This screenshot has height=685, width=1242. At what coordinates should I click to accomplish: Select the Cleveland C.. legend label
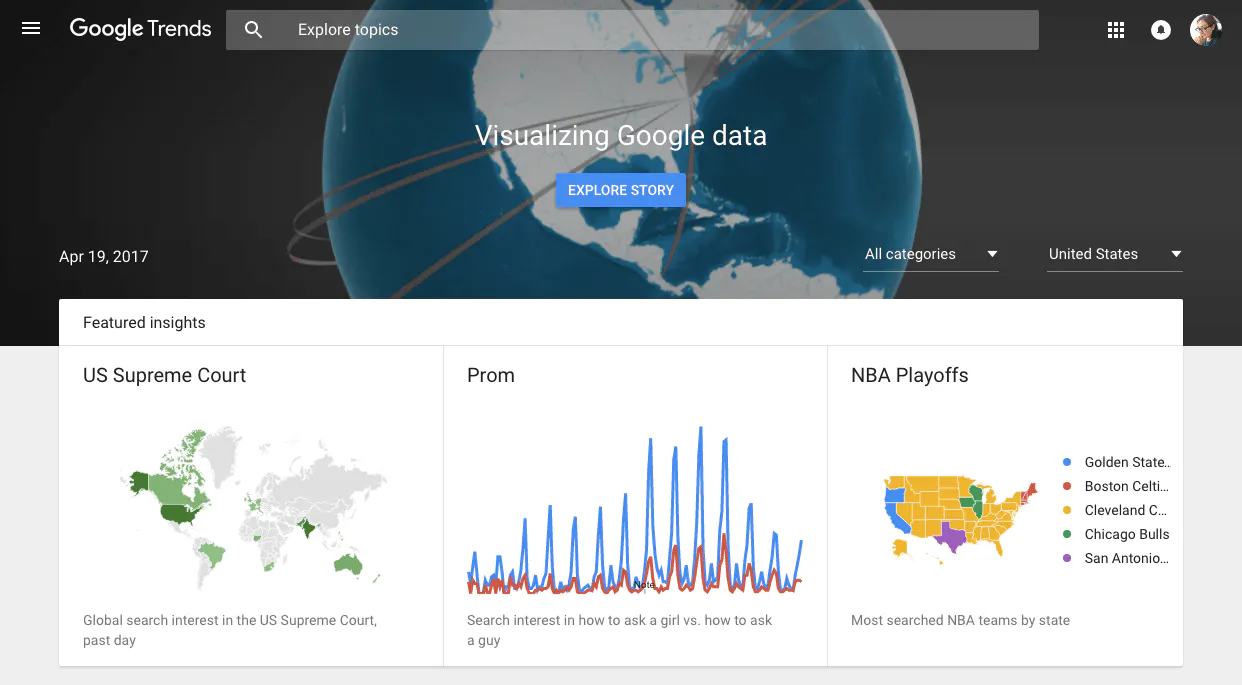[x=1127, y=510]
